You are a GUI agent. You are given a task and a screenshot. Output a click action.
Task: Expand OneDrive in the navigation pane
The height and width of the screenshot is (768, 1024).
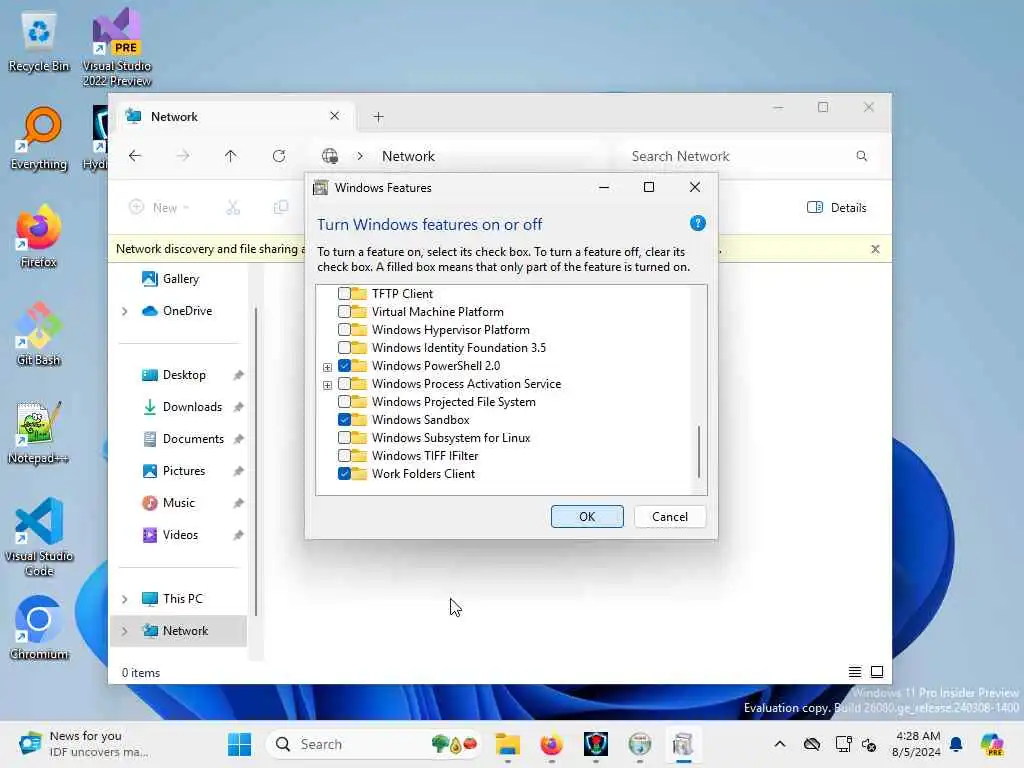[x=125, y=312]
